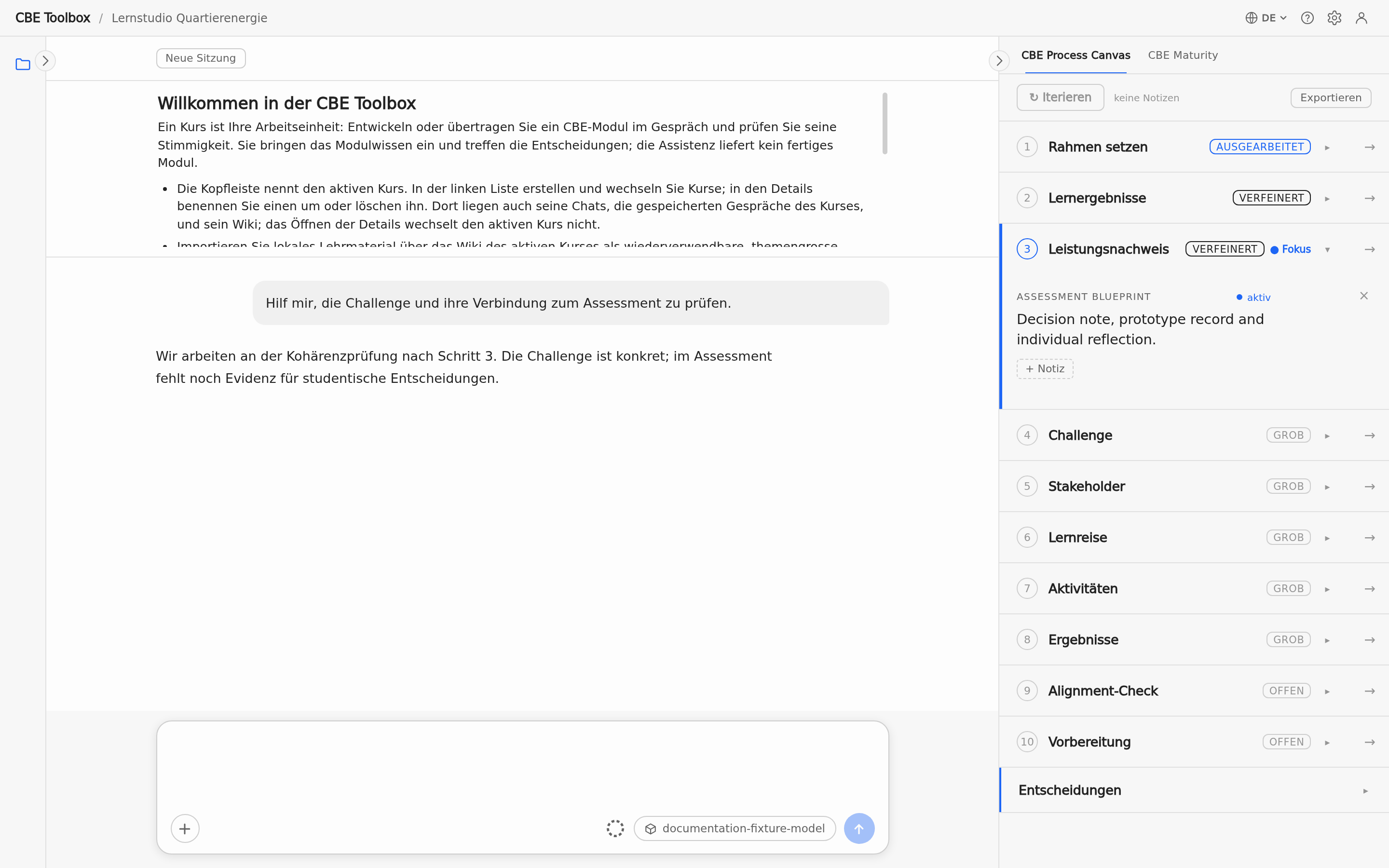
Task: Open the courses folder icon in sidebar
Action: (x=23, y=64)
